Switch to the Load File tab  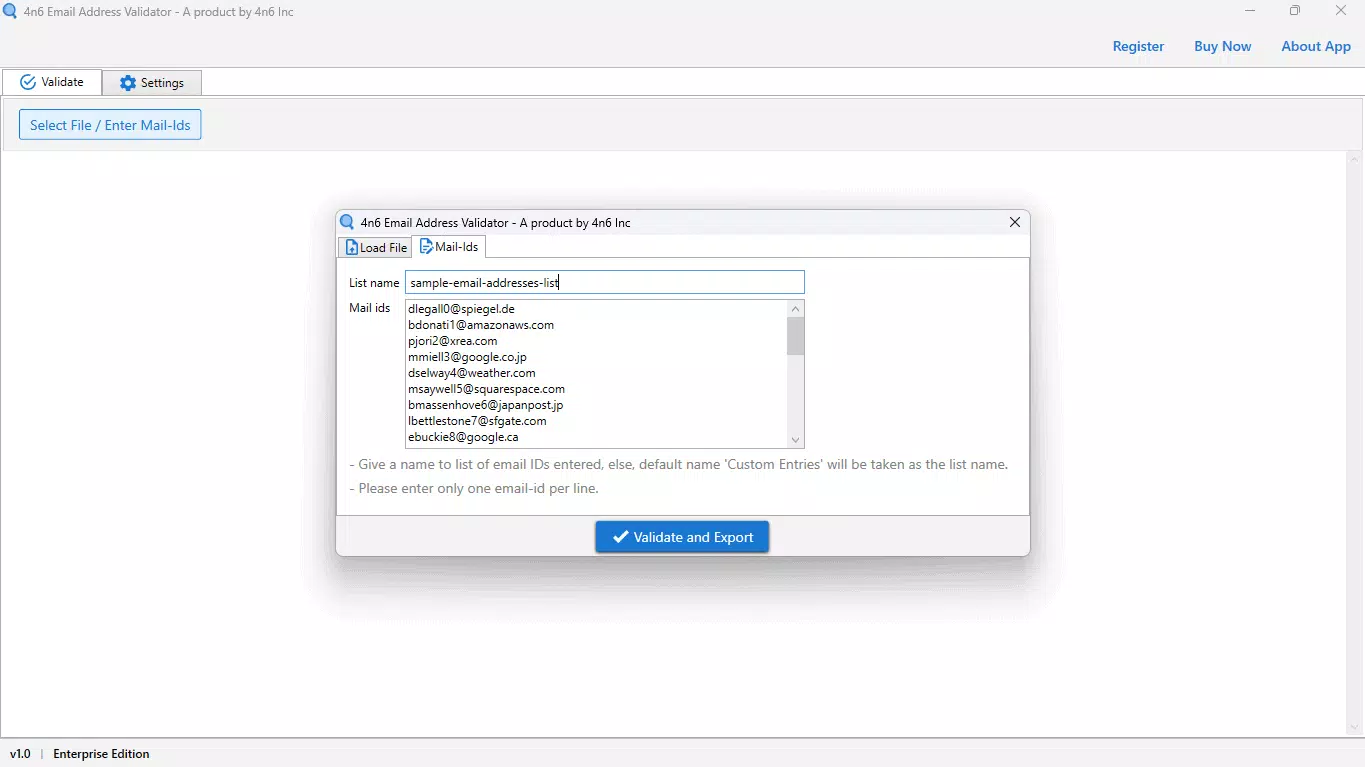pos(375,247)
